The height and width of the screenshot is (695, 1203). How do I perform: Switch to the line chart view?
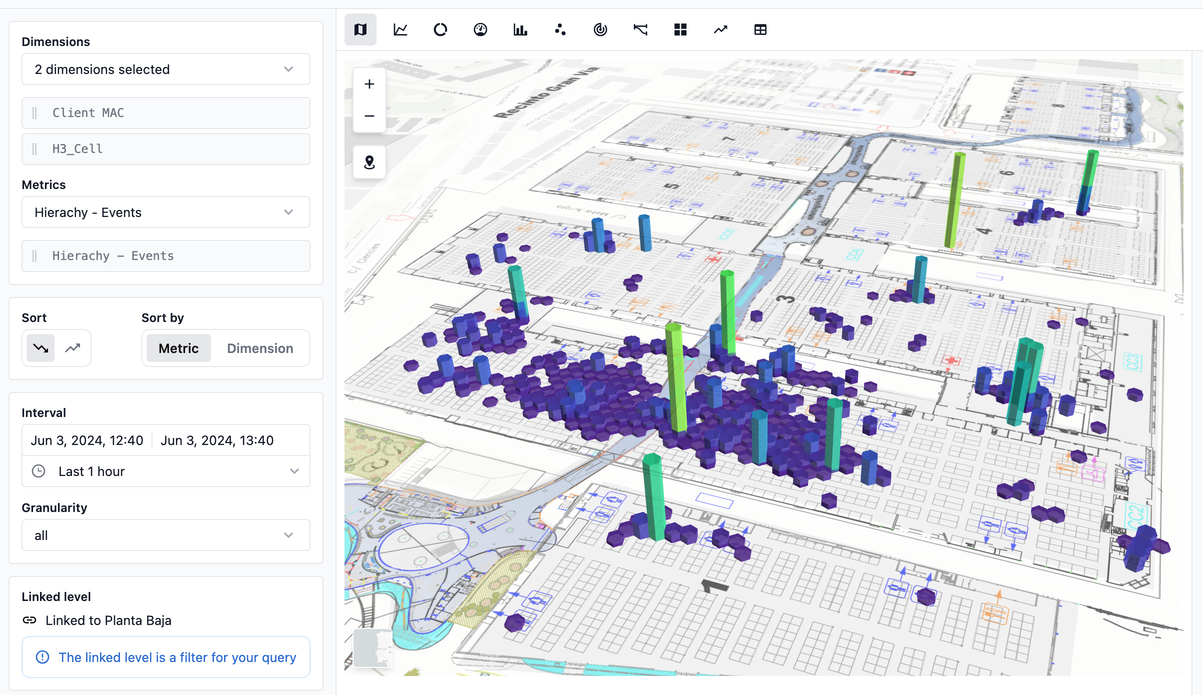(400, 30)
